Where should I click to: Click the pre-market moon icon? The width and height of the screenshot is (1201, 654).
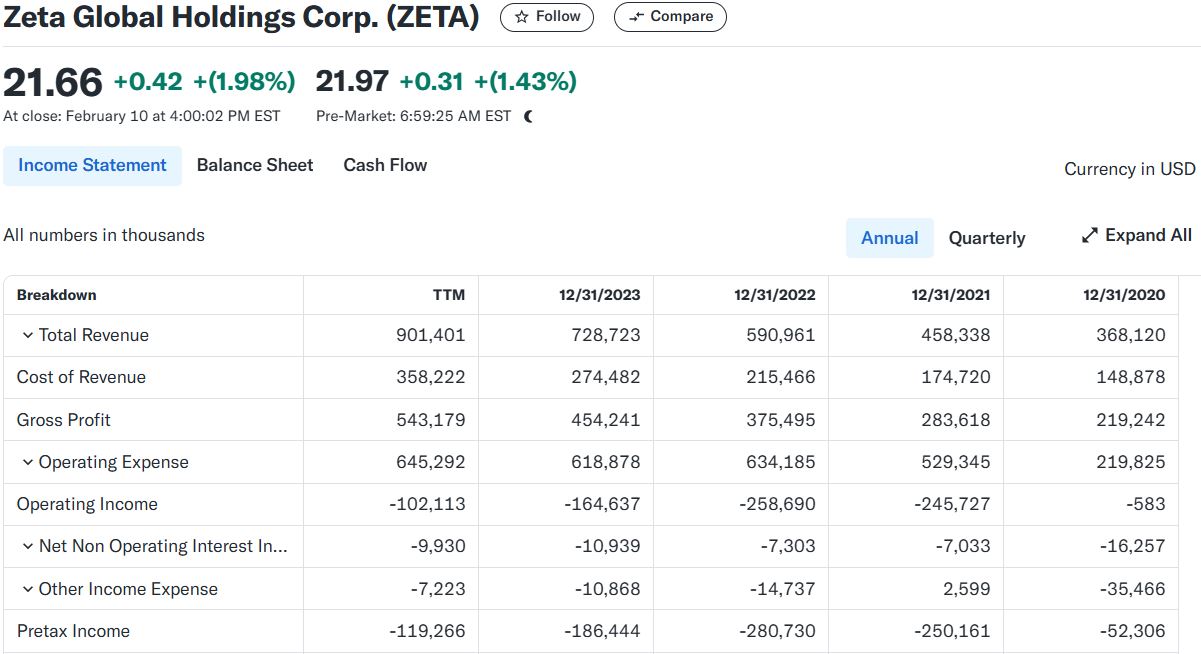[x=528, y=116]
